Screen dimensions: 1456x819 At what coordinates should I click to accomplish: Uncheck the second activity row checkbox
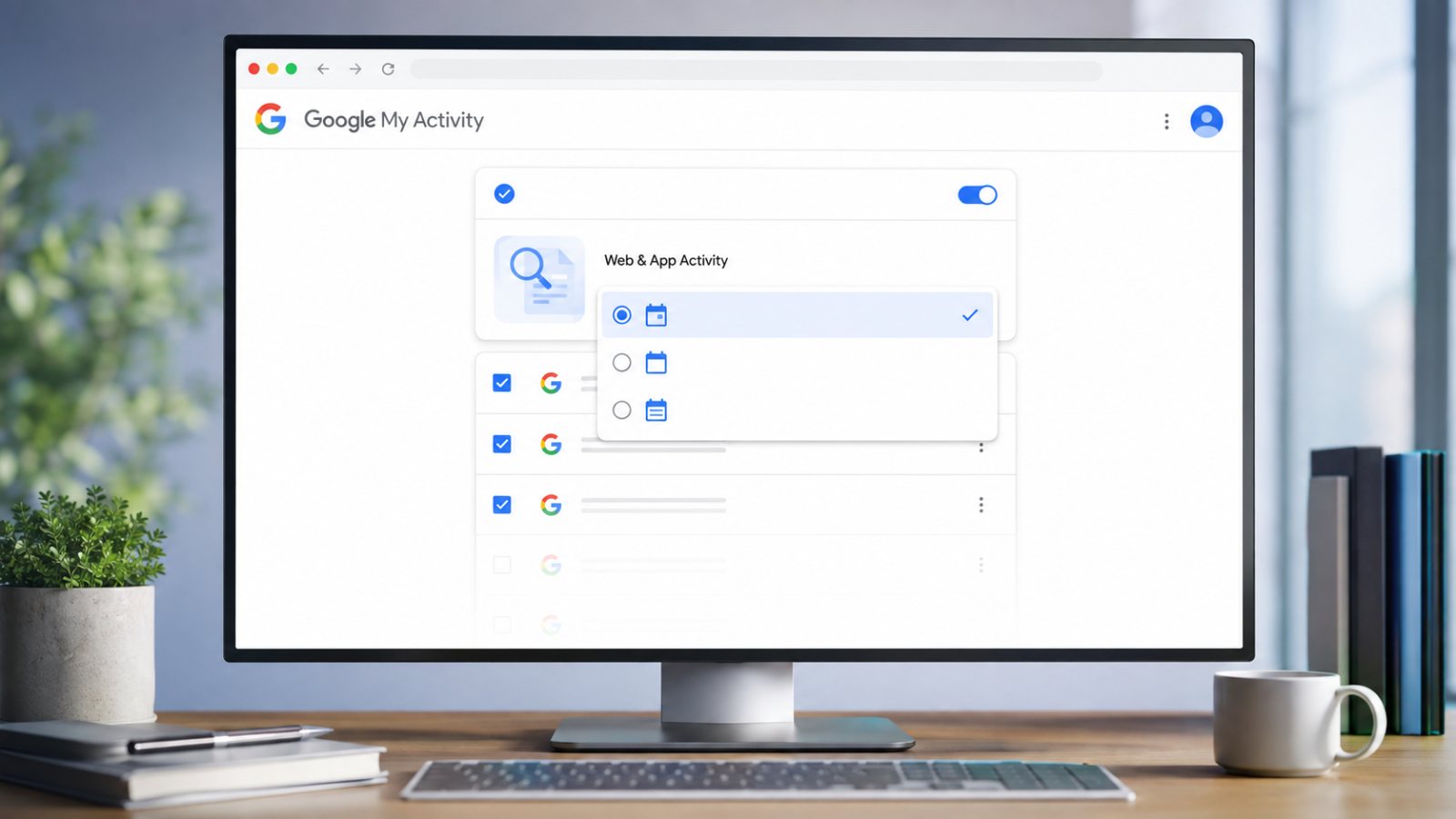coord(501,444)
